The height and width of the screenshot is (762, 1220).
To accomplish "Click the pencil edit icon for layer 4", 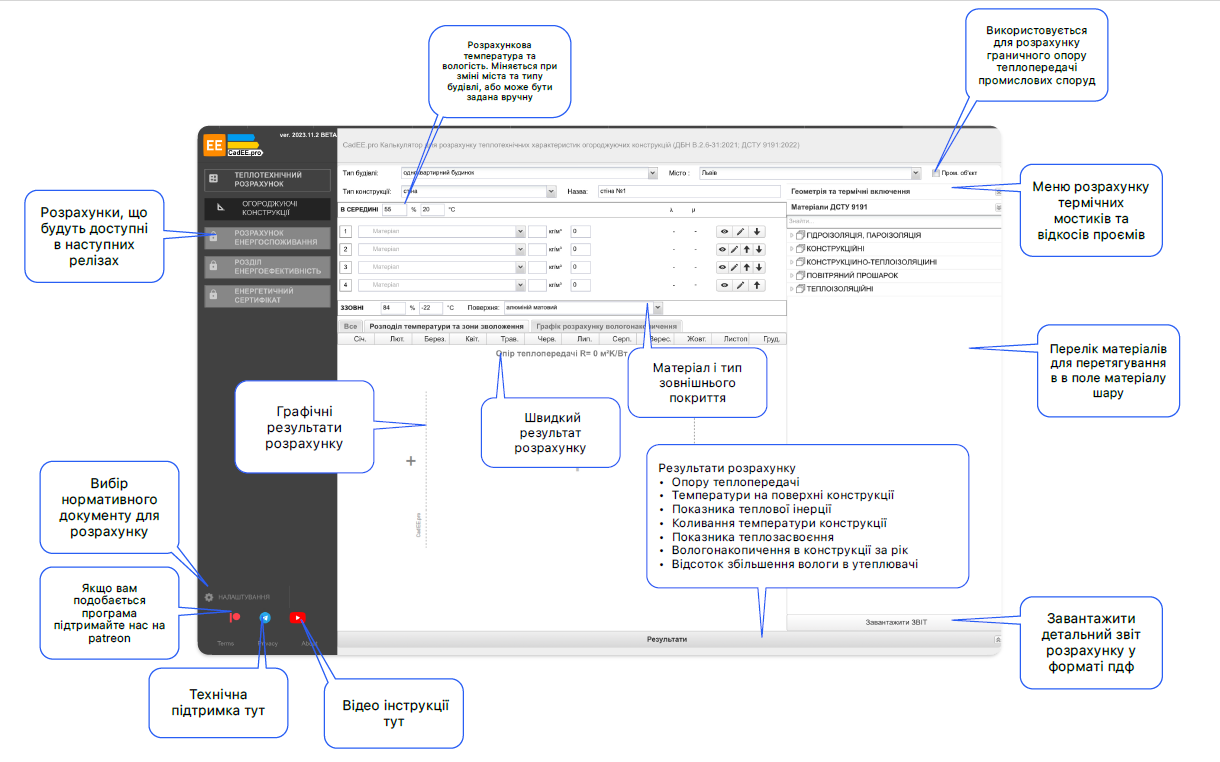I will (741, 285).
